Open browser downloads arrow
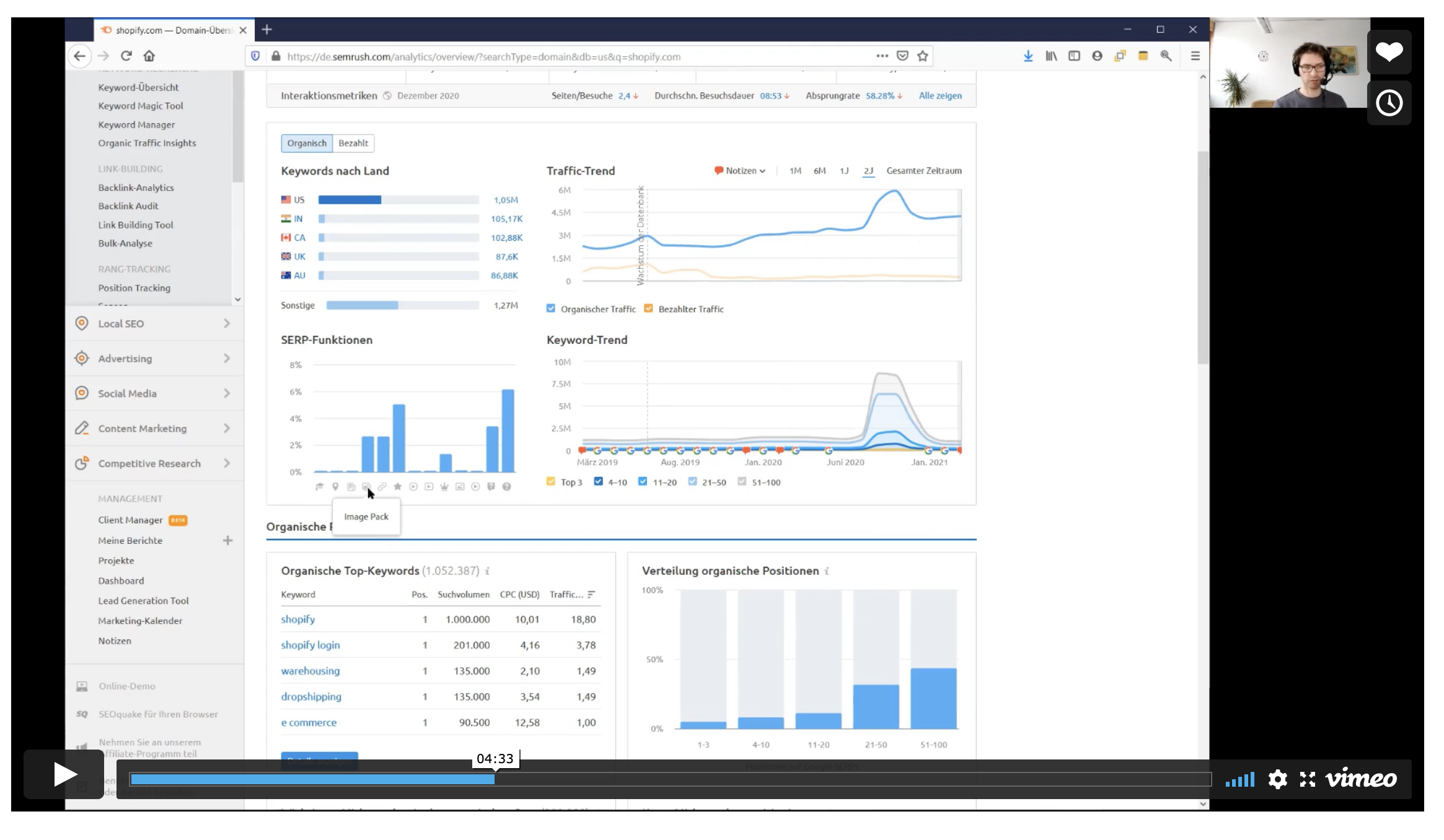 point(1028,56)
